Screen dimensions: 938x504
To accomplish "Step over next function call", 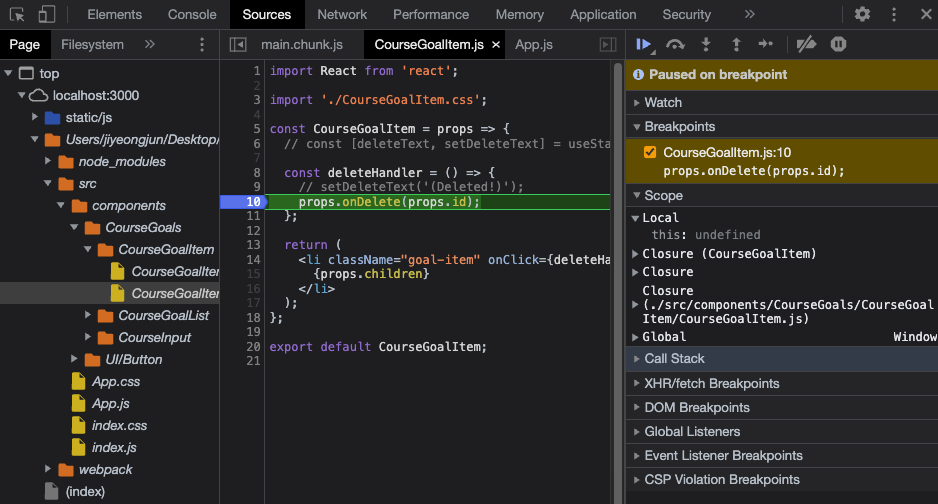I will (675, 44).
